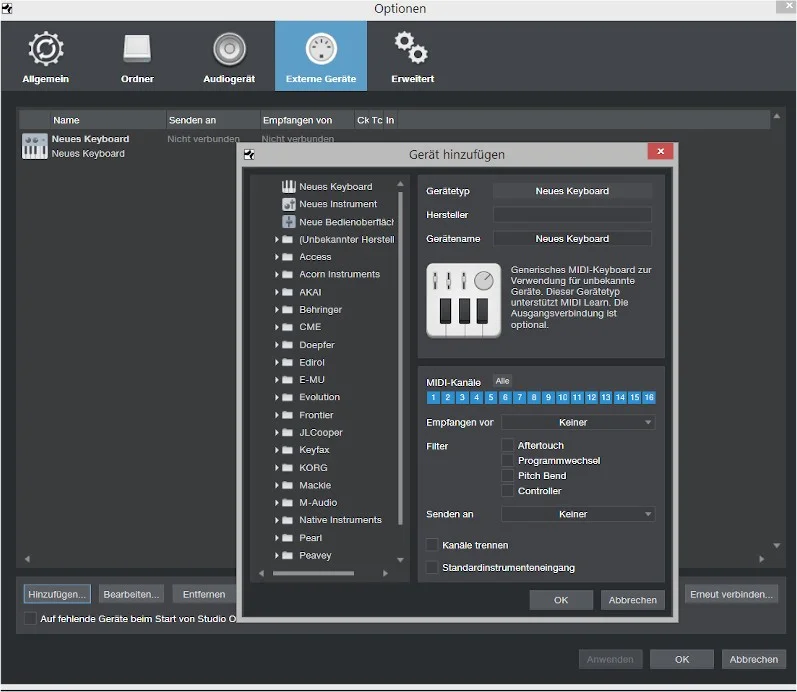Click the E-MU folder icon
797x692 pixels.
[287, 379]
